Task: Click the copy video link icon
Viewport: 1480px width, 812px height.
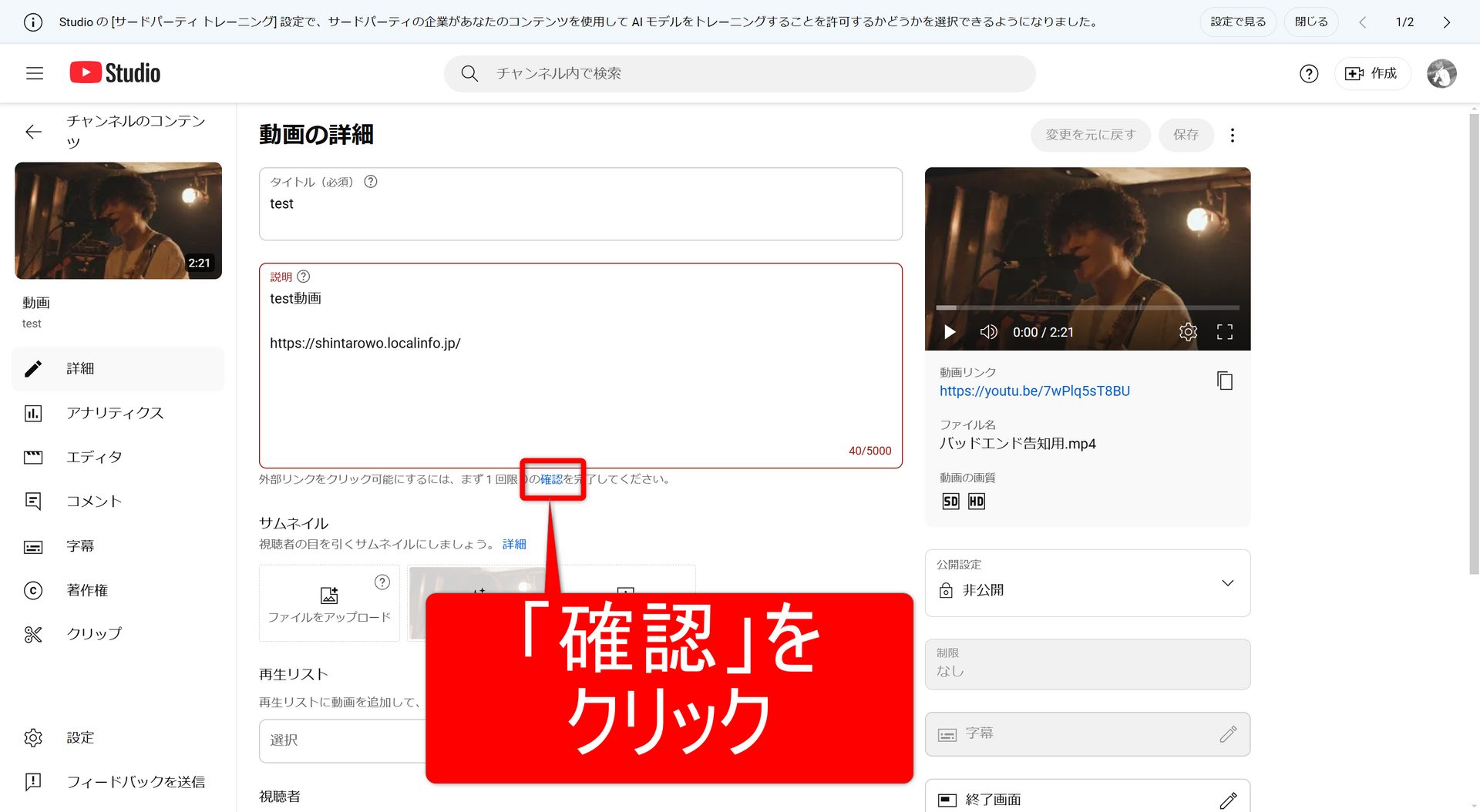Action: (x=1224, y=381)
